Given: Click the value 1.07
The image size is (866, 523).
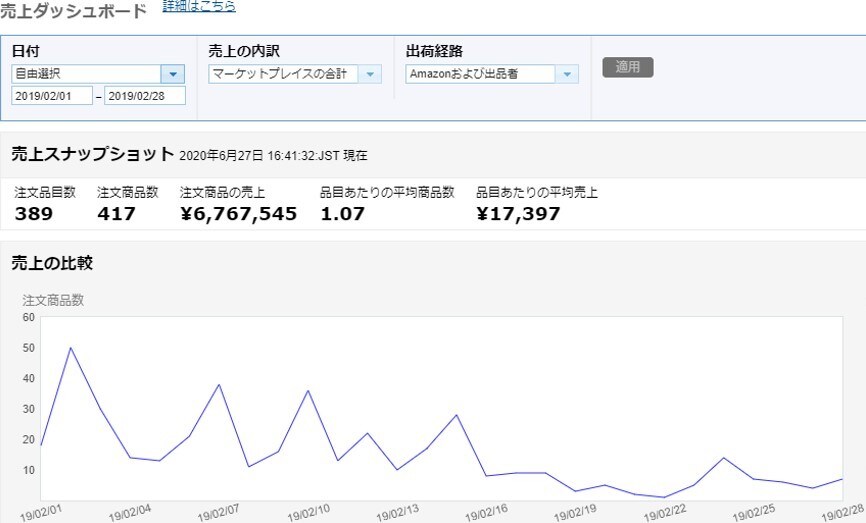Looking at the screenshot, I should click(342, 214).
